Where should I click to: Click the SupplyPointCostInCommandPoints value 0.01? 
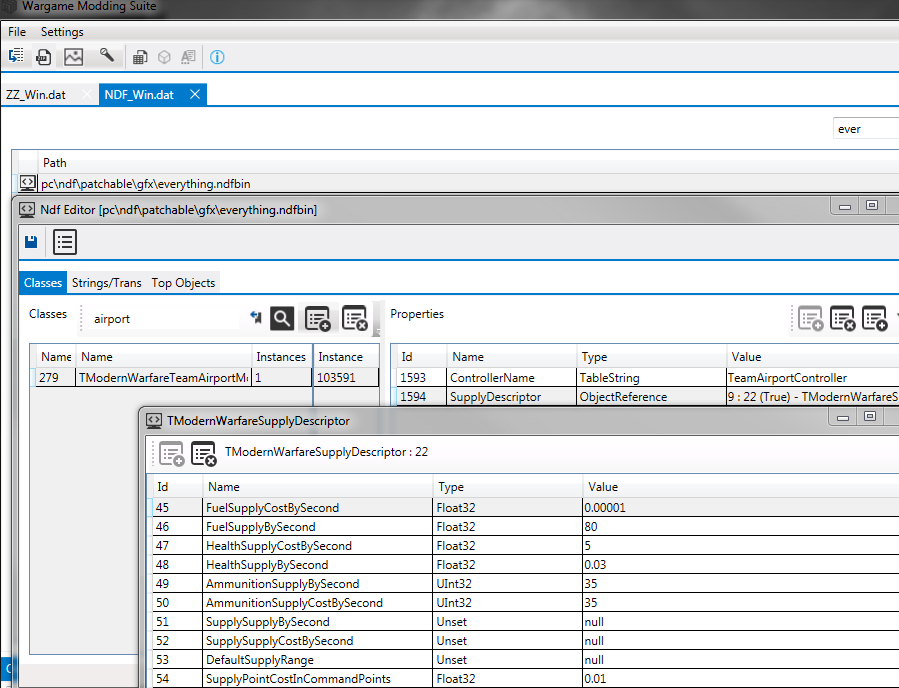(x=741, y=678)
